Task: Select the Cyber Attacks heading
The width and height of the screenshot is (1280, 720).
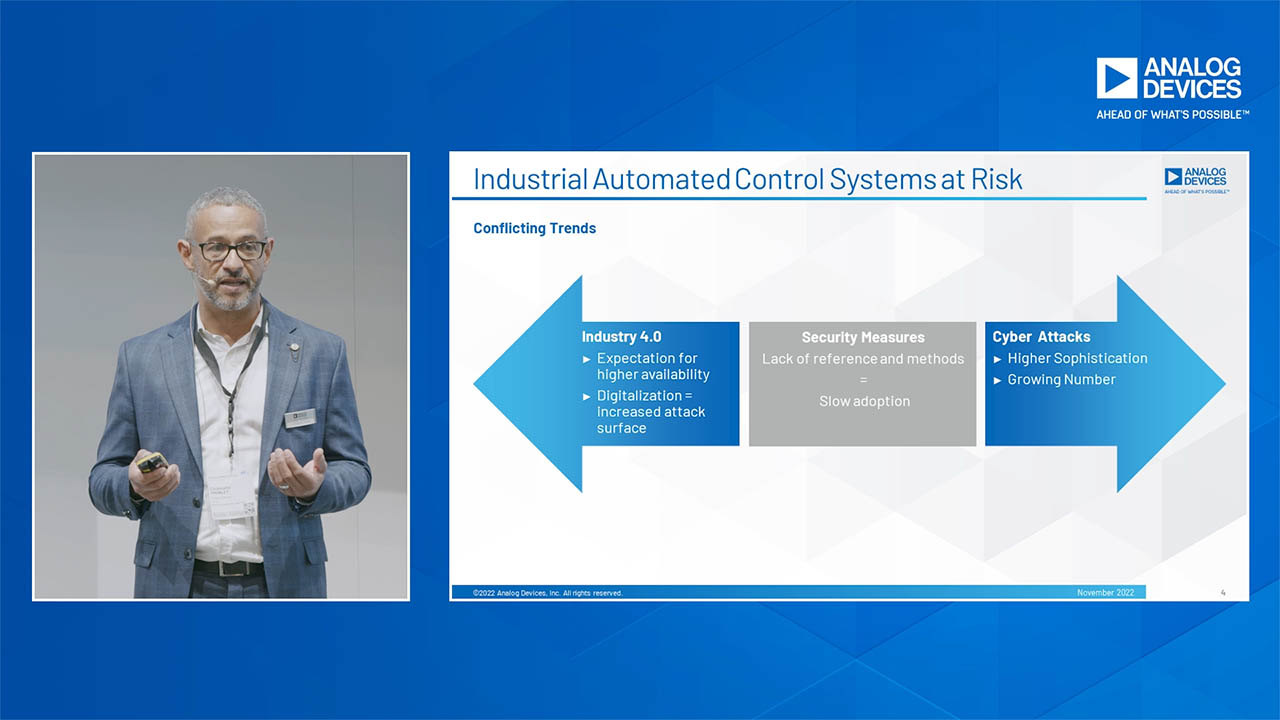Action: click(1041, 337)
